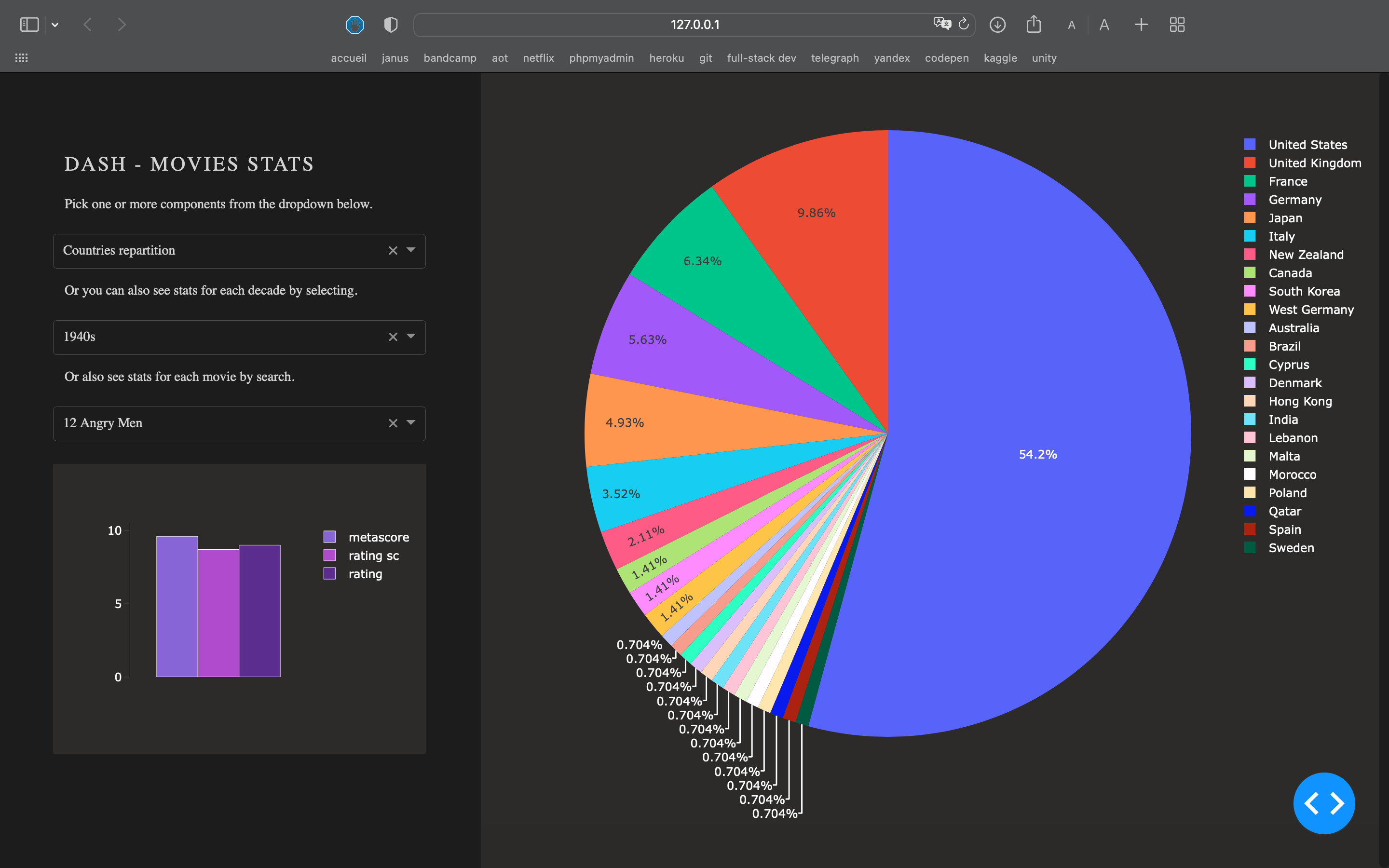Image resolution: width=1389 pixels, height=868 pixels.
Task: Clear the 1940s selection with X
Action: click(393, 337)
